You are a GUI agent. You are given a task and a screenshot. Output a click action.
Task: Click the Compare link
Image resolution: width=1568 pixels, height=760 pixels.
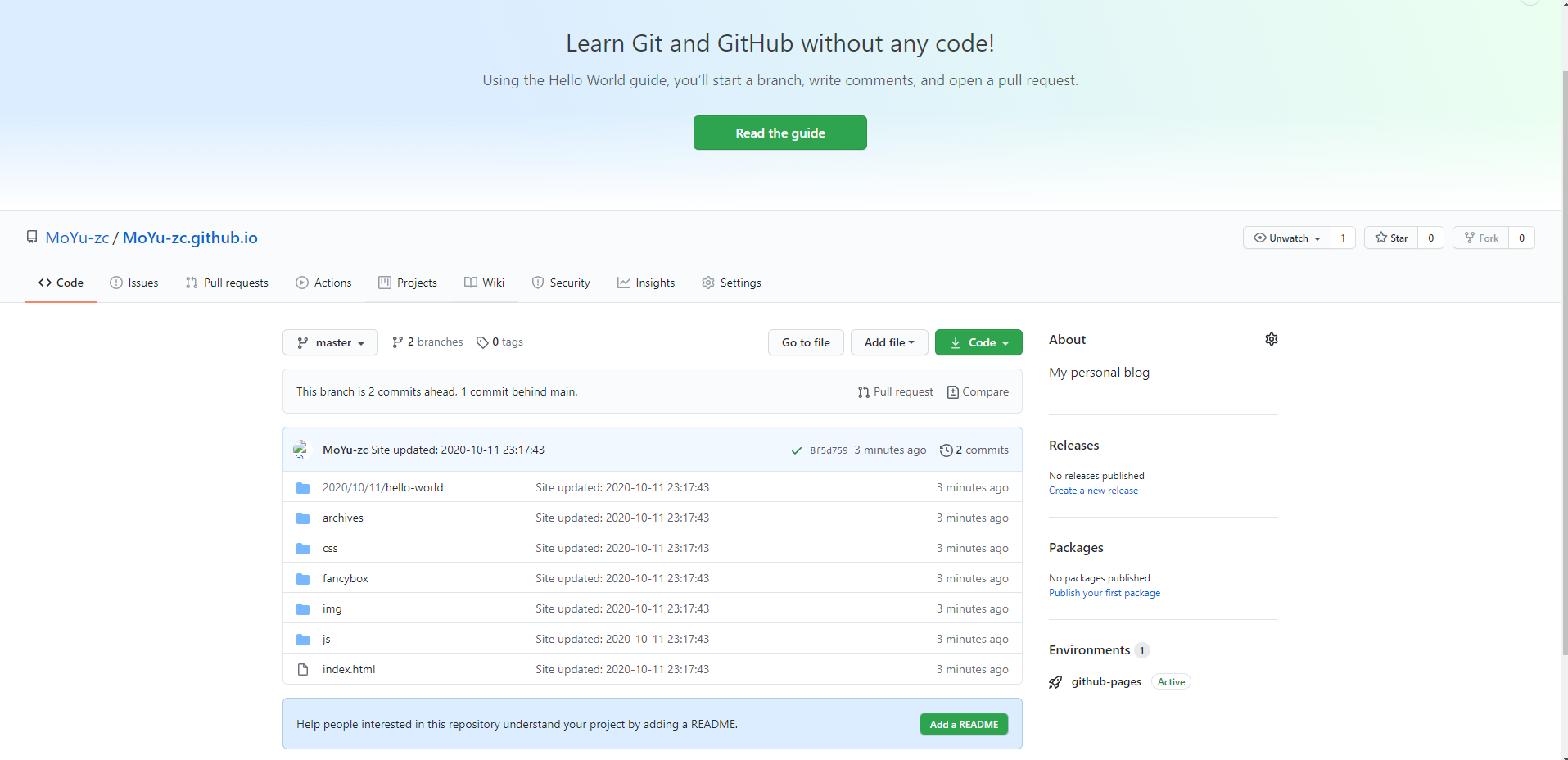pyautogui.click(x=978, y=392)
